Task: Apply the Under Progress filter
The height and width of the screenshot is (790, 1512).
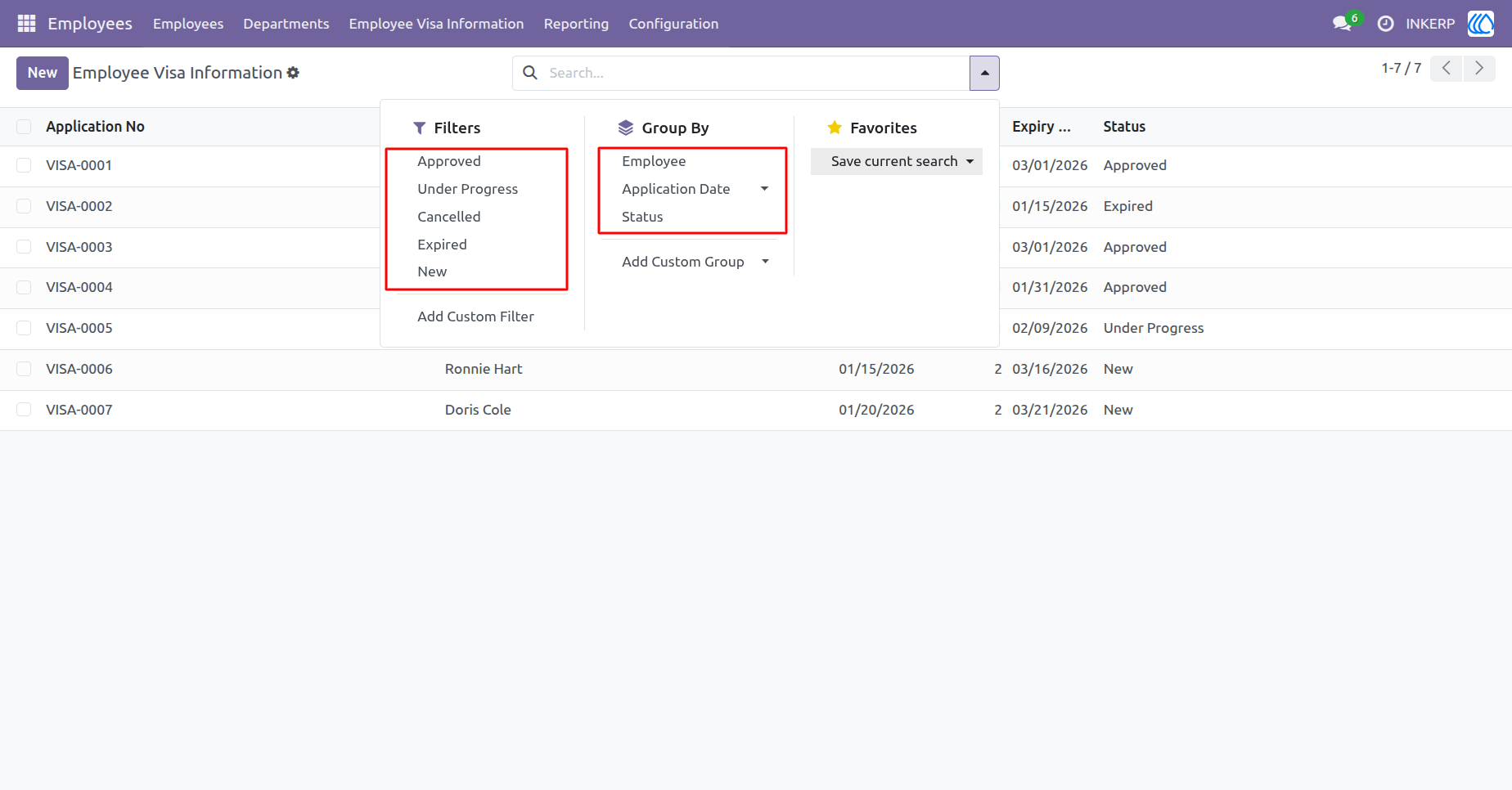Action: point(467,189)
